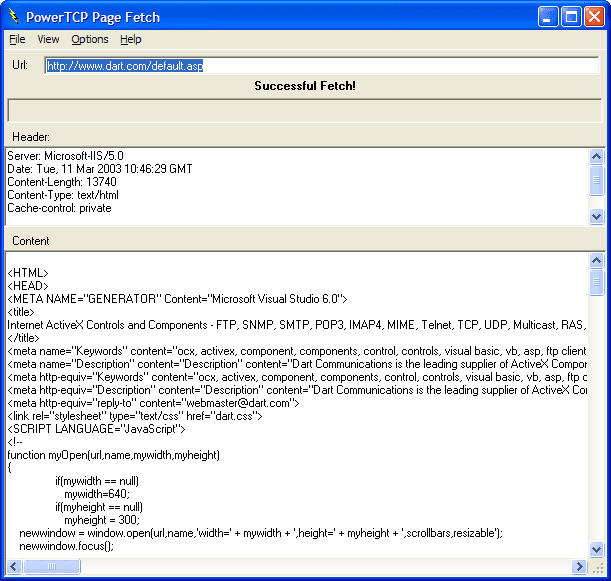Click the 'Content' section label
The height and width of the screenshot is (581, 611).
point(31,241)
